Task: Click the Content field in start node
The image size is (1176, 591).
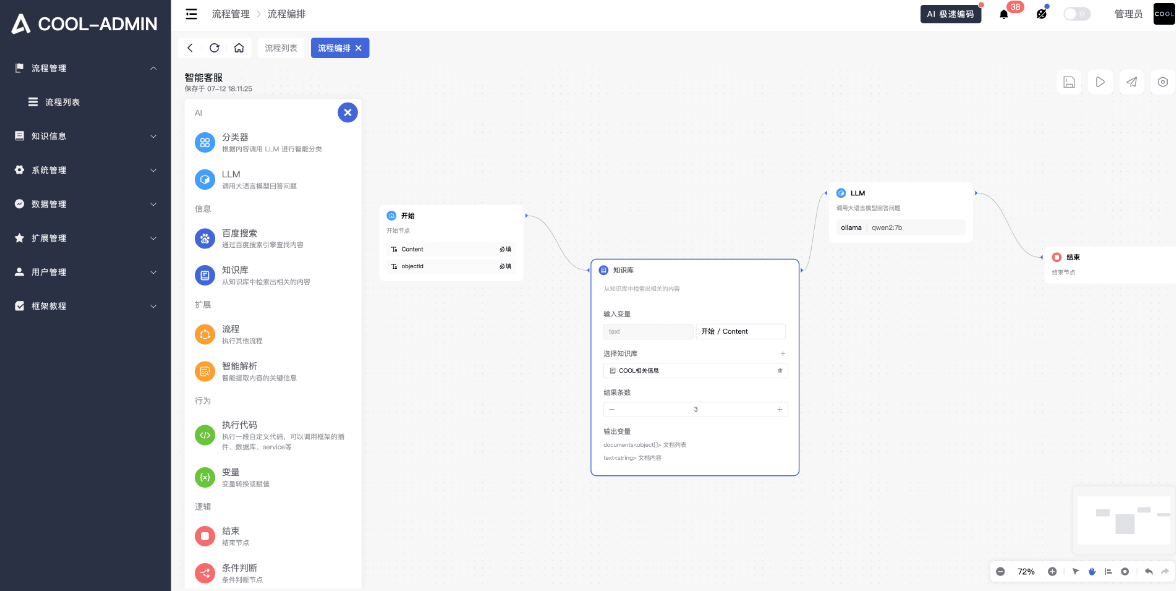Action: 451,249
